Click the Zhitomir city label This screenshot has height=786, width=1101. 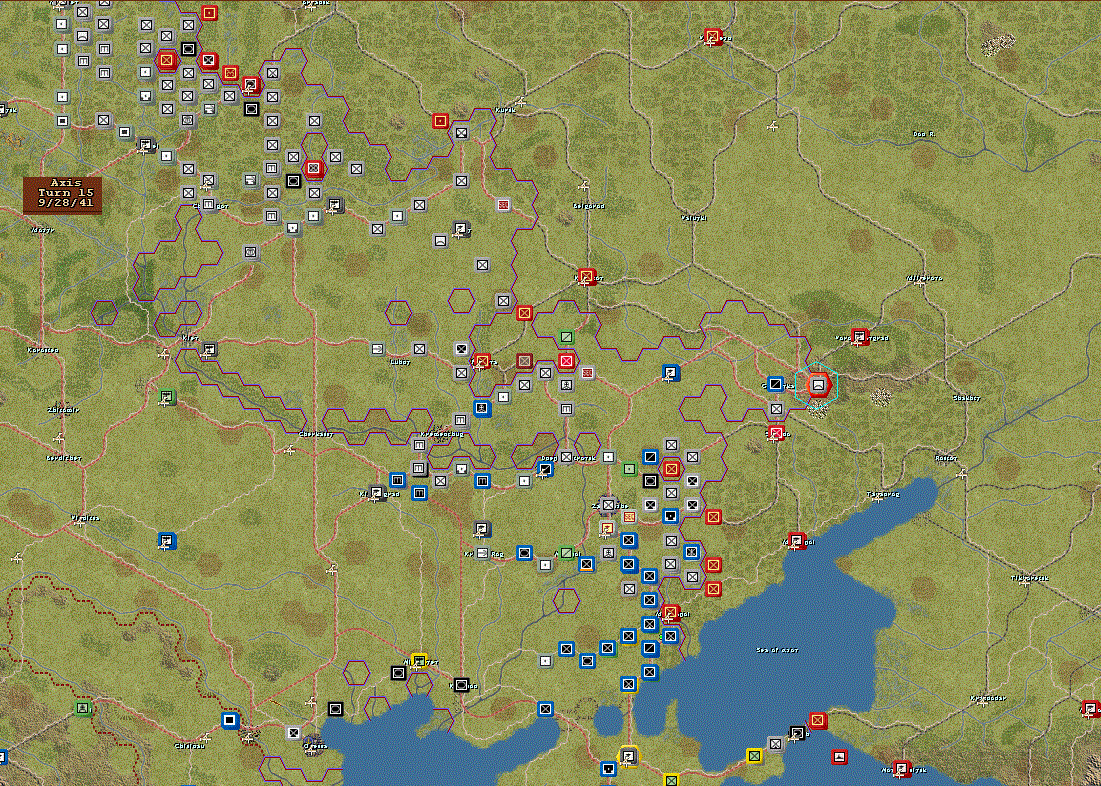[x=63, y=410]
